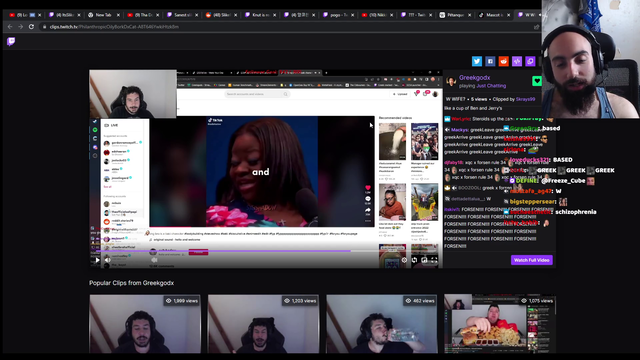Image resolution: width=640 pixels, height=360 pixels.
Task: Share clip on Twitter
Action: [x=477, y=61]
